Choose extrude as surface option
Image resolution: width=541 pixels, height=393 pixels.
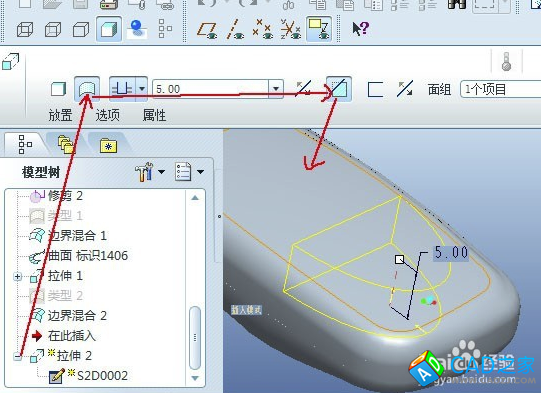(87, 89)
